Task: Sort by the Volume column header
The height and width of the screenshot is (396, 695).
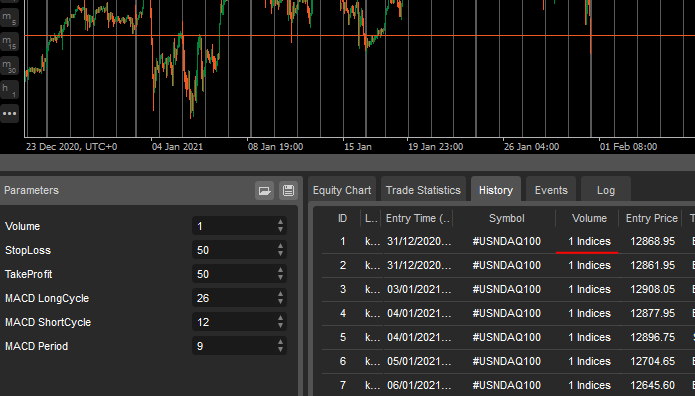Action: [589, 218]
